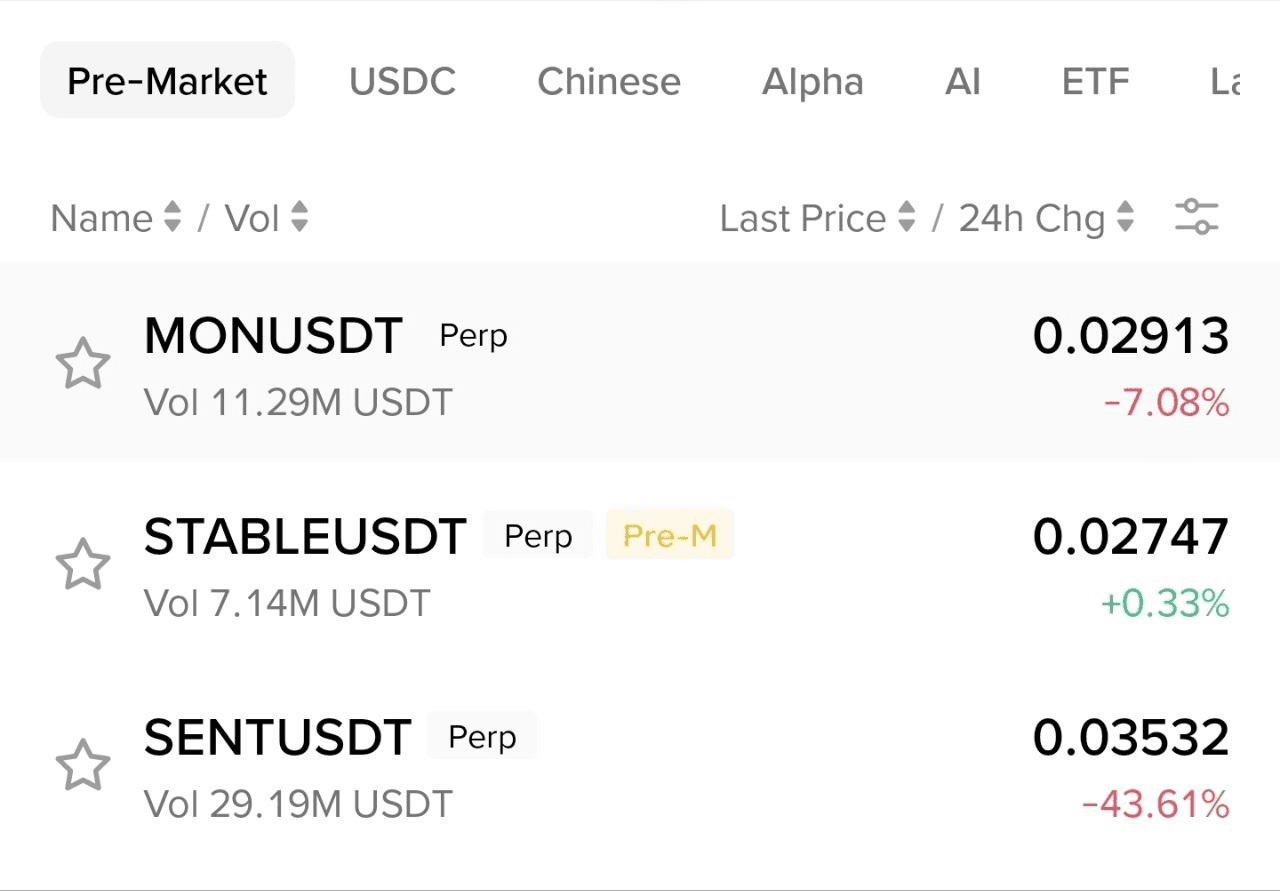Open the ETF tab
The height and width of the screenshot is (891, 1280).
click(1095, 81)
